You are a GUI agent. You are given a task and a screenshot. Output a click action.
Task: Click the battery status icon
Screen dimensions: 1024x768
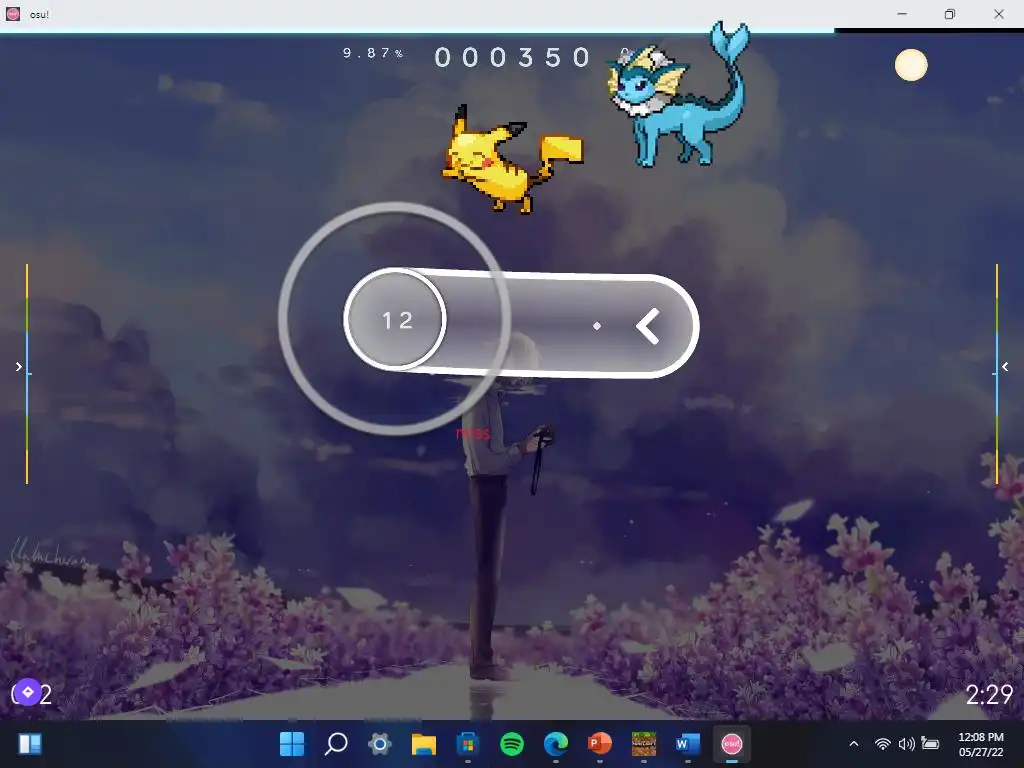tap(930, 743)
